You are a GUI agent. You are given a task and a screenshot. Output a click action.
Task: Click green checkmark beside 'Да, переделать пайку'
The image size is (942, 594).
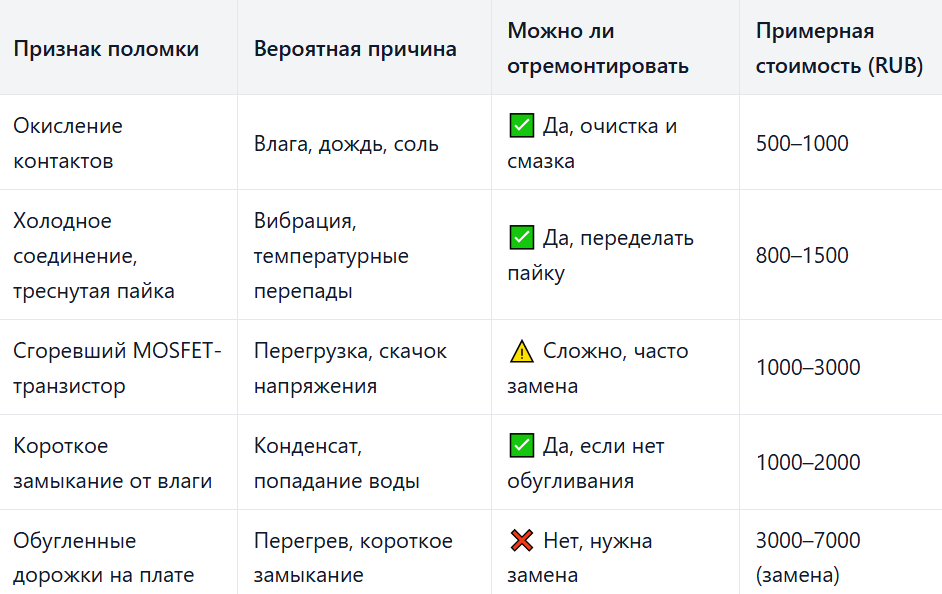click(521, 238)
